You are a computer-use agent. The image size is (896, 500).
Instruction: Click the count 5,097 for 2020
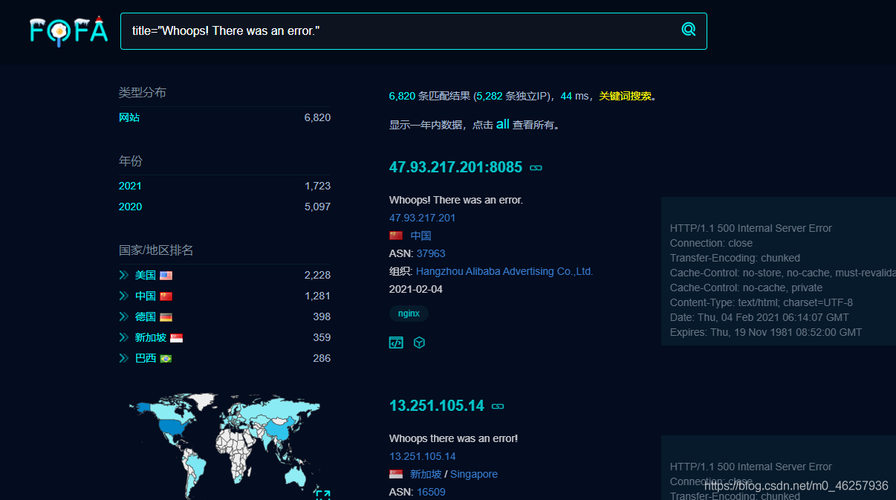[317, 206]
